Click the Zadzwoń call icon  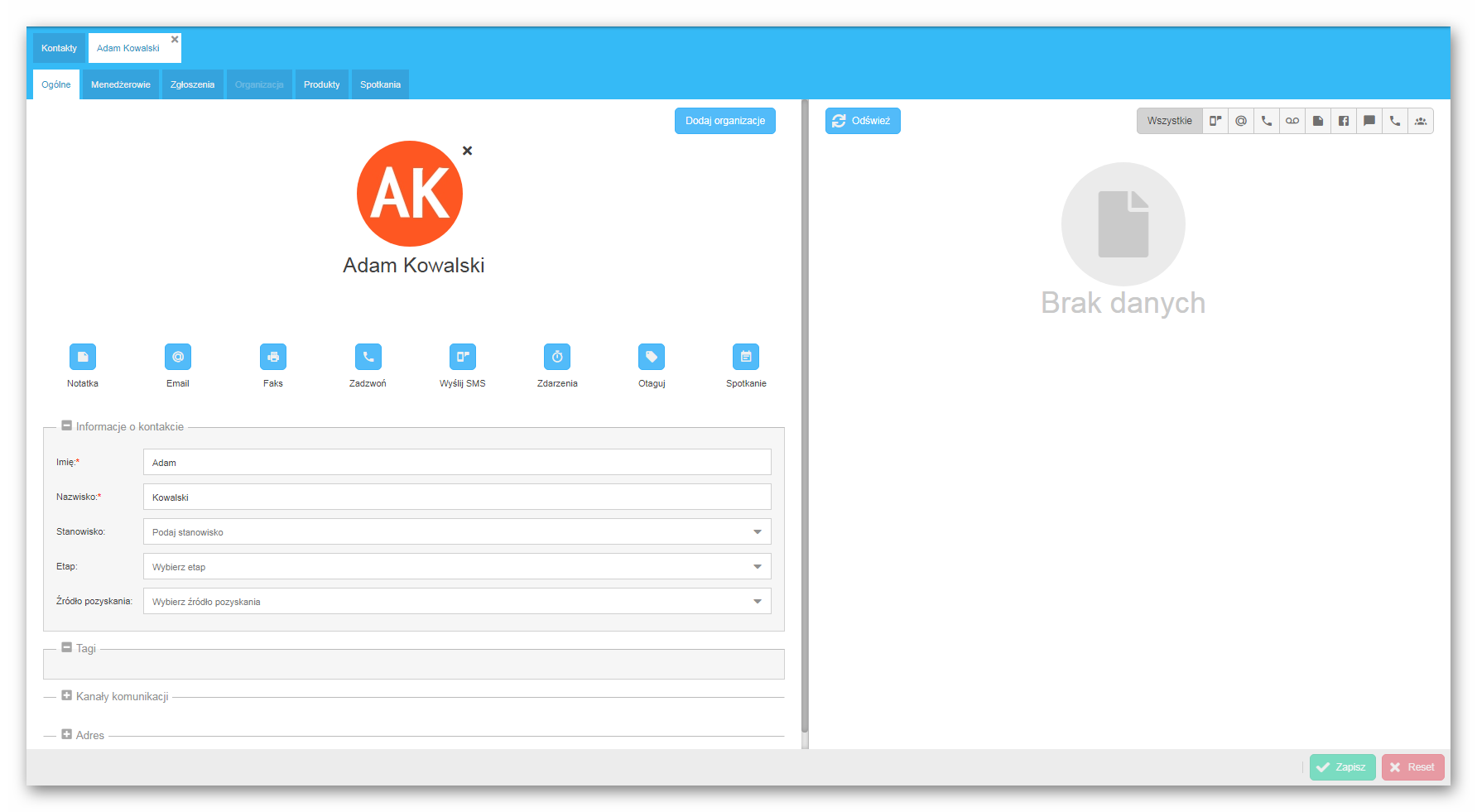(x=368, y=357)
